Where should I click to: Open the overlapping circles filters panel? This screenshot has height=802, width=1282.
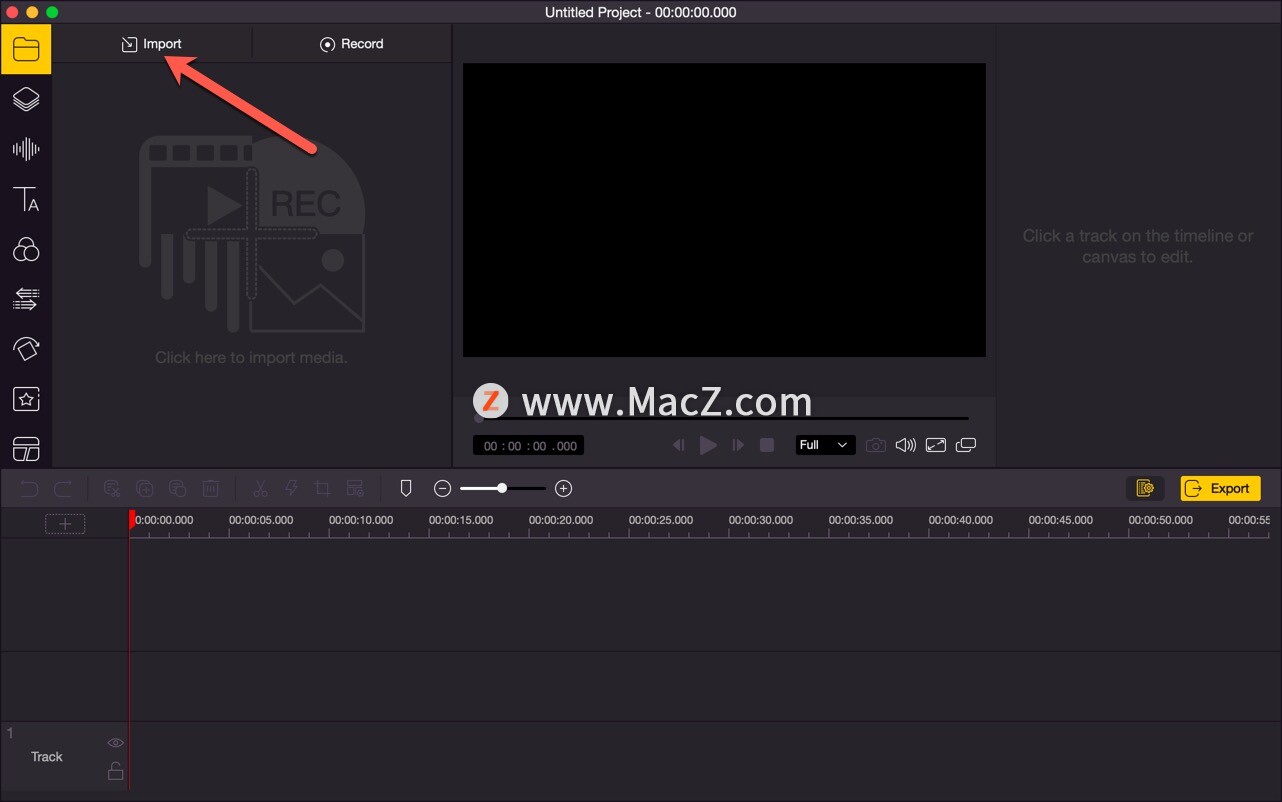pyautogui.click(x=26, y=249)
